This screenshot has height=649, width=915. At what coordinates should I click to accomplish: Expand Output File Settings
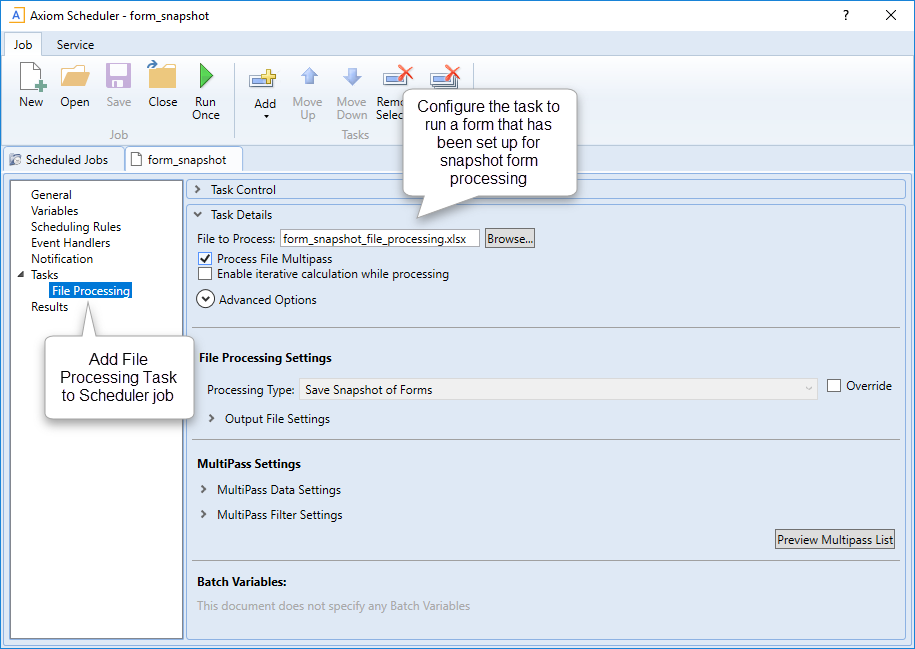tap(211, 419)
